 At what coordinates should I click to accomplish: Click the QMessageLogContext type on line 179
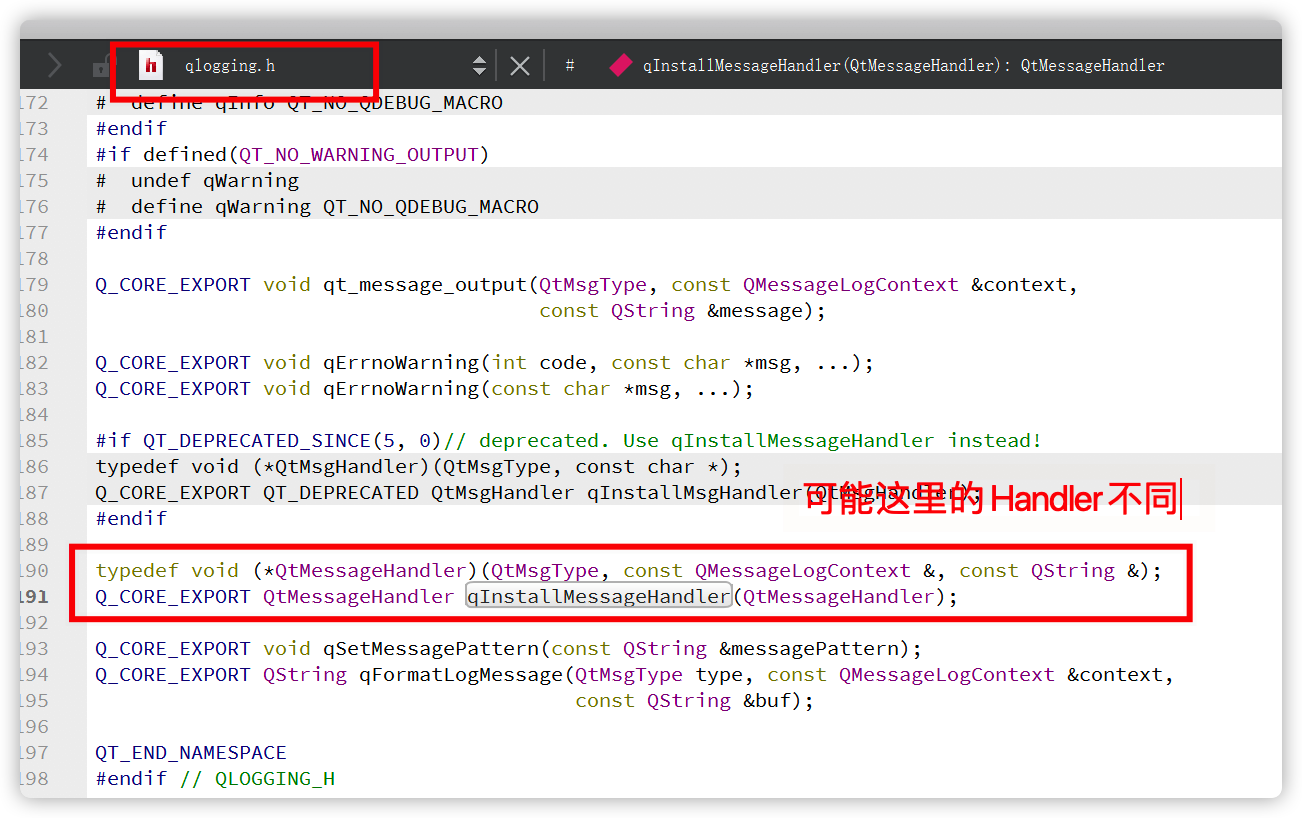coord(850,284)
